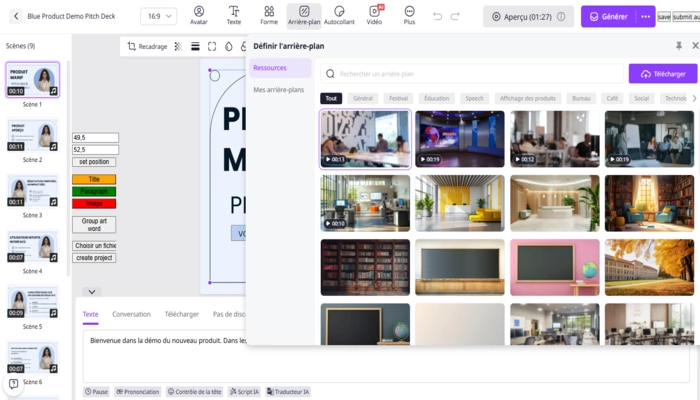The height and width of the screenshot is (400, 700).
Task: Click the save button
Action: click(x=664, y=17)
